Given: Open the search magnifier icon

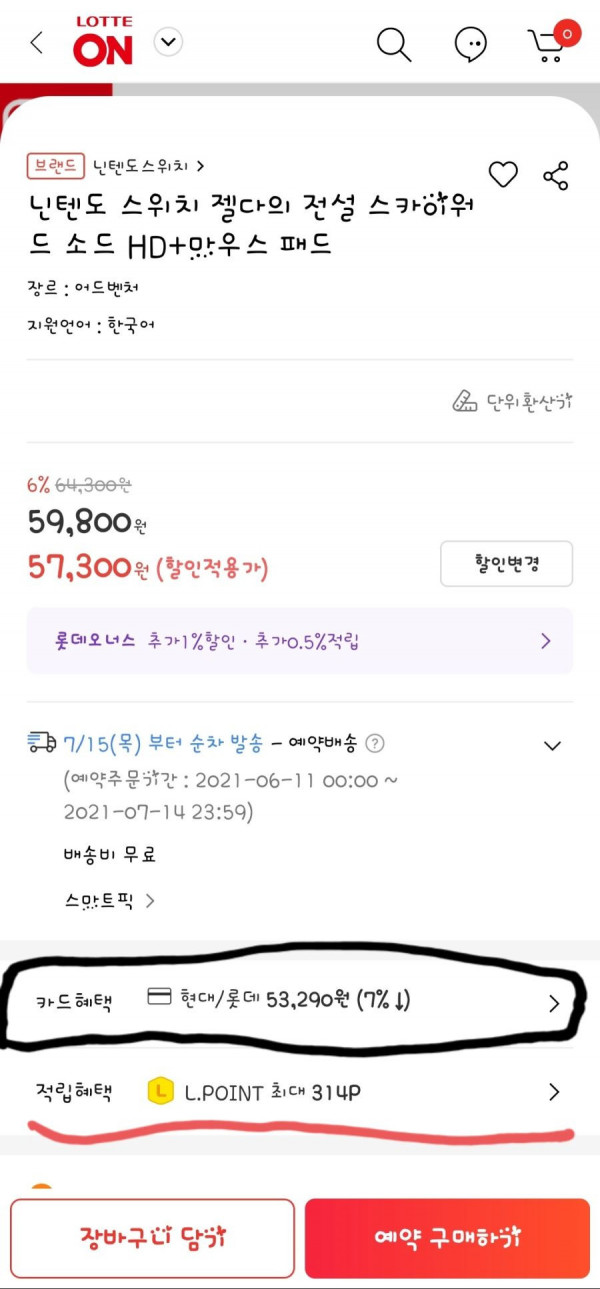Looking at the screenshot, I should [394, 43].
